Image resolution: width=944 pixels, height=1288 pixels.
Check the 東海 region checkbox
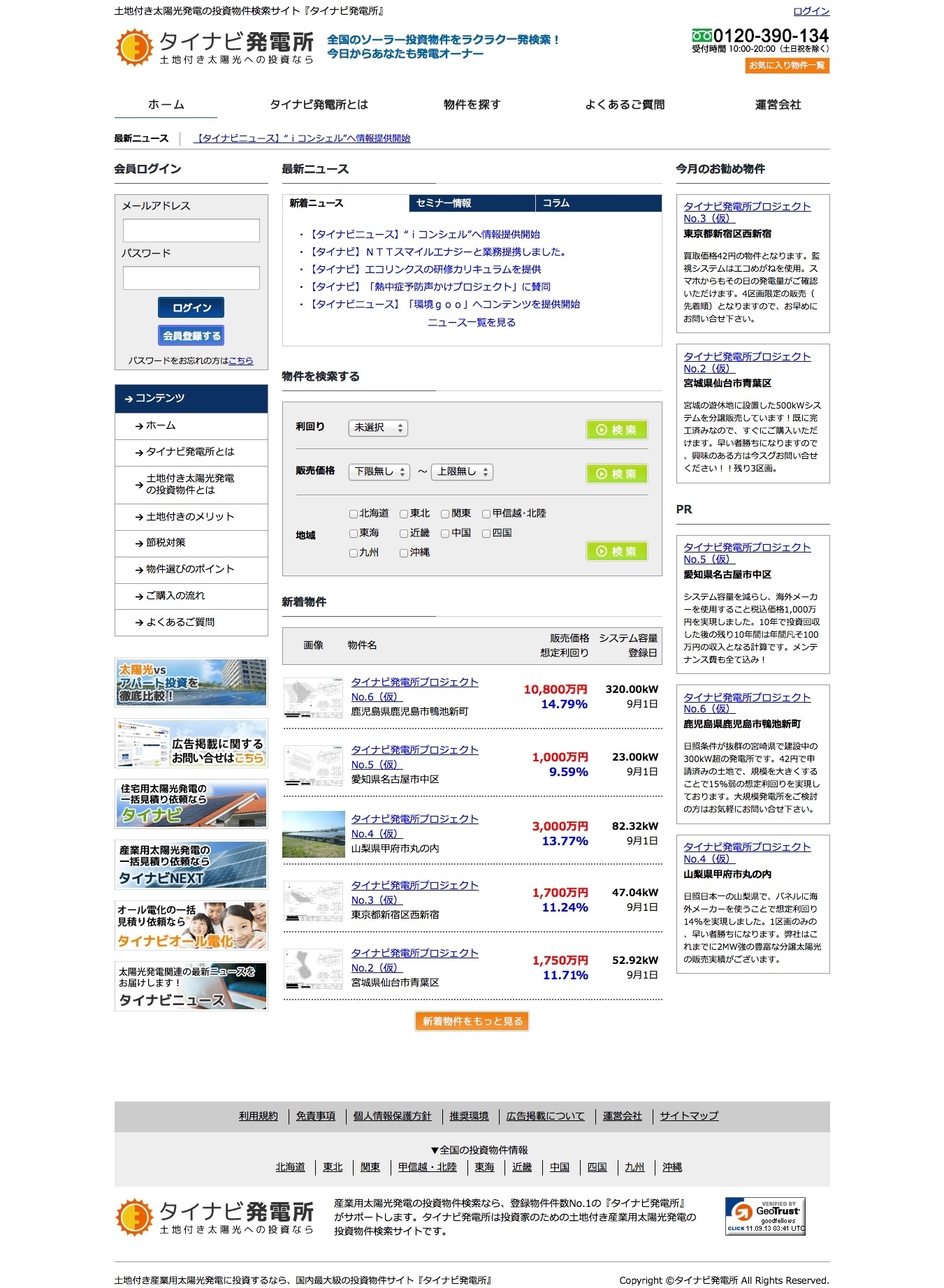coord(354,534)
